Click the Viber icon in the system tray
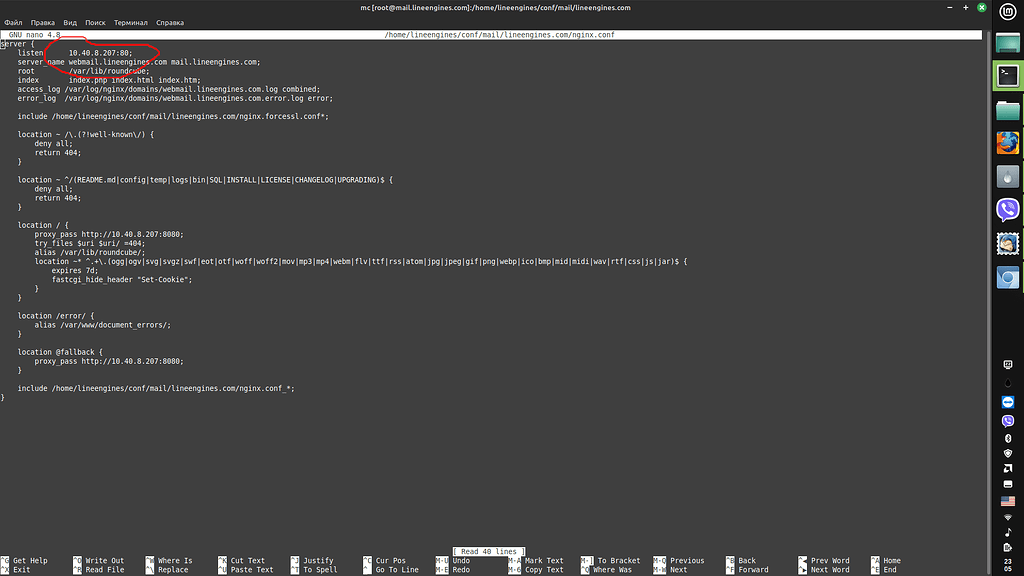This screenshot has height=576, width=1024. (1008, 419)
